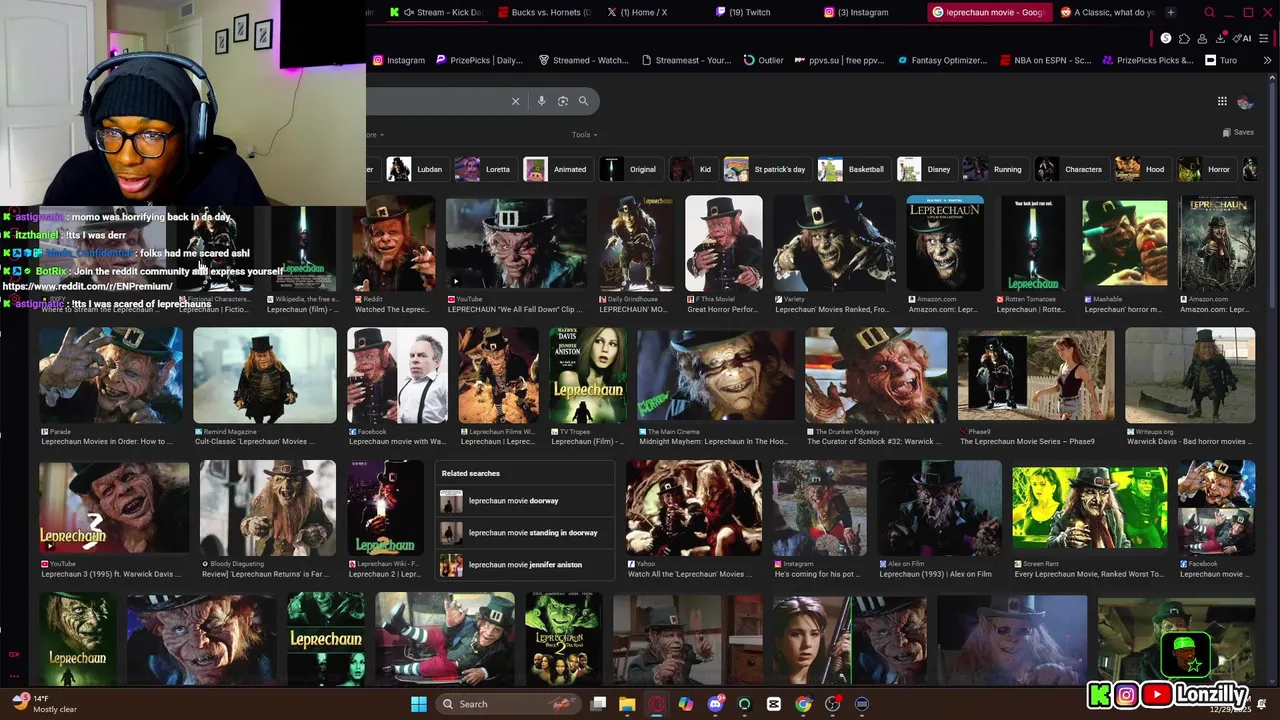This screenshot has height=720, width=1280.
Task: Open related search 'leprechaun movie doorway'
Action: [x=525, y=501]
